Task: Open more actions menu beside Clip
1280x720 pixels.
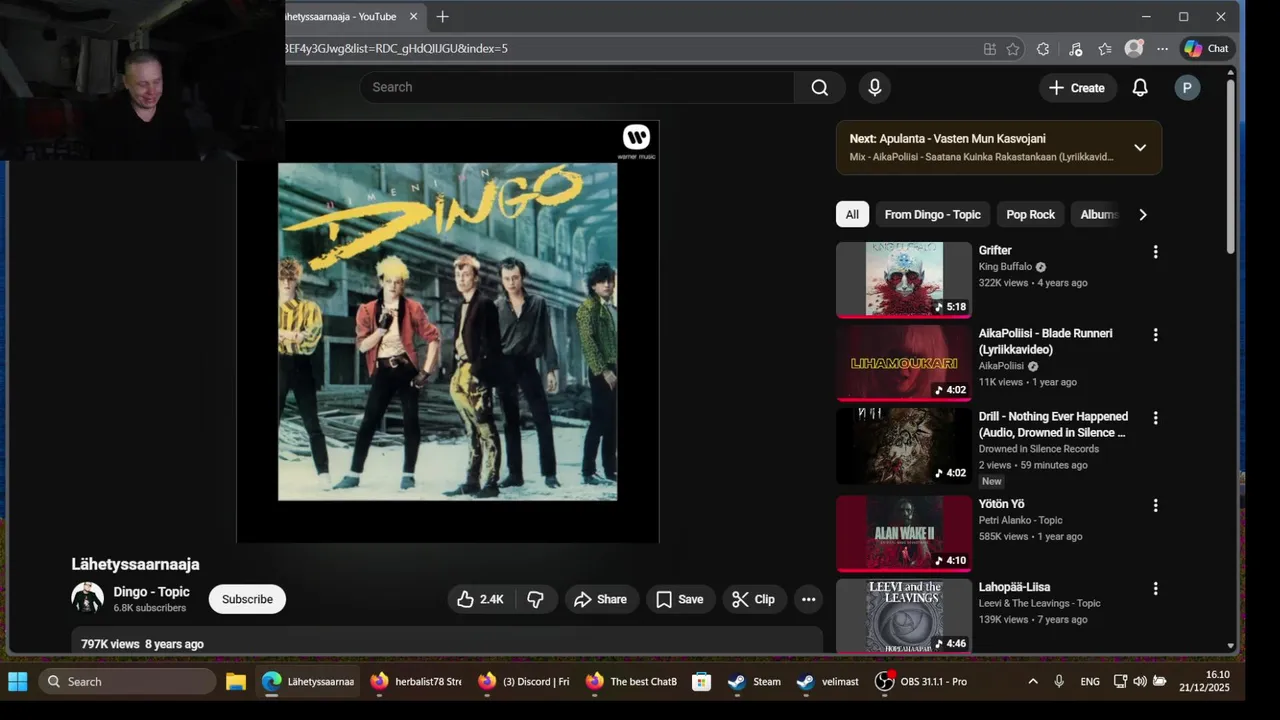Action: coord(809,599)
